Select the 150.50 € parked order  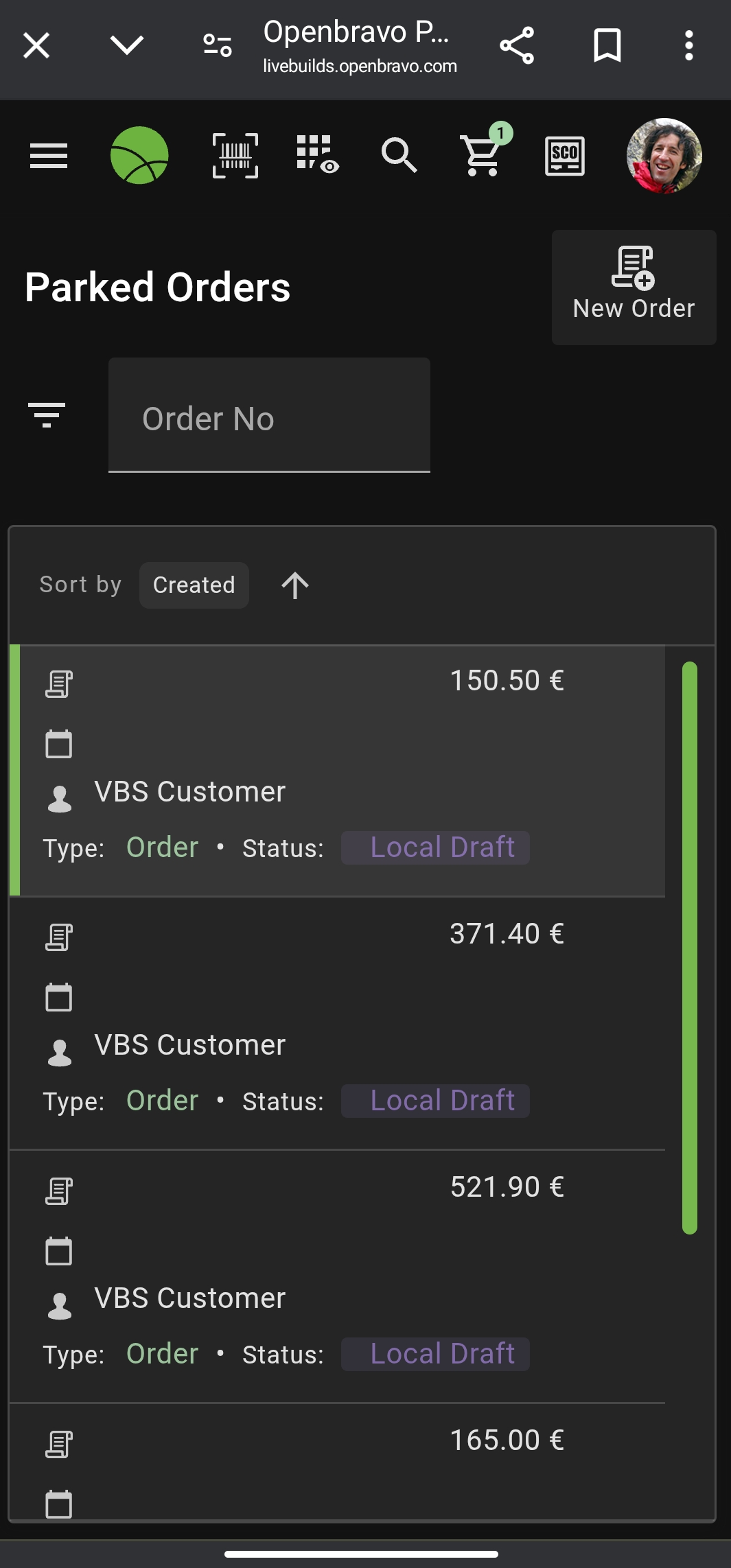[338, 770]
